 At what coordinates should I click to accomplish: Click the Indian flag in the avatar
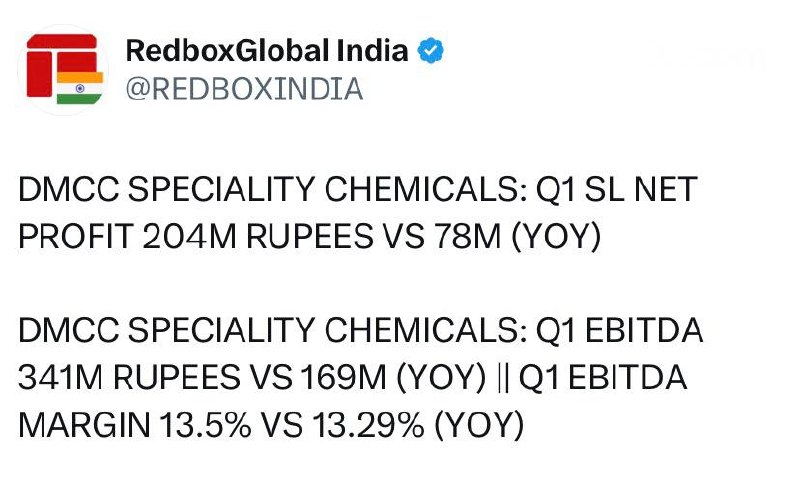80,88
